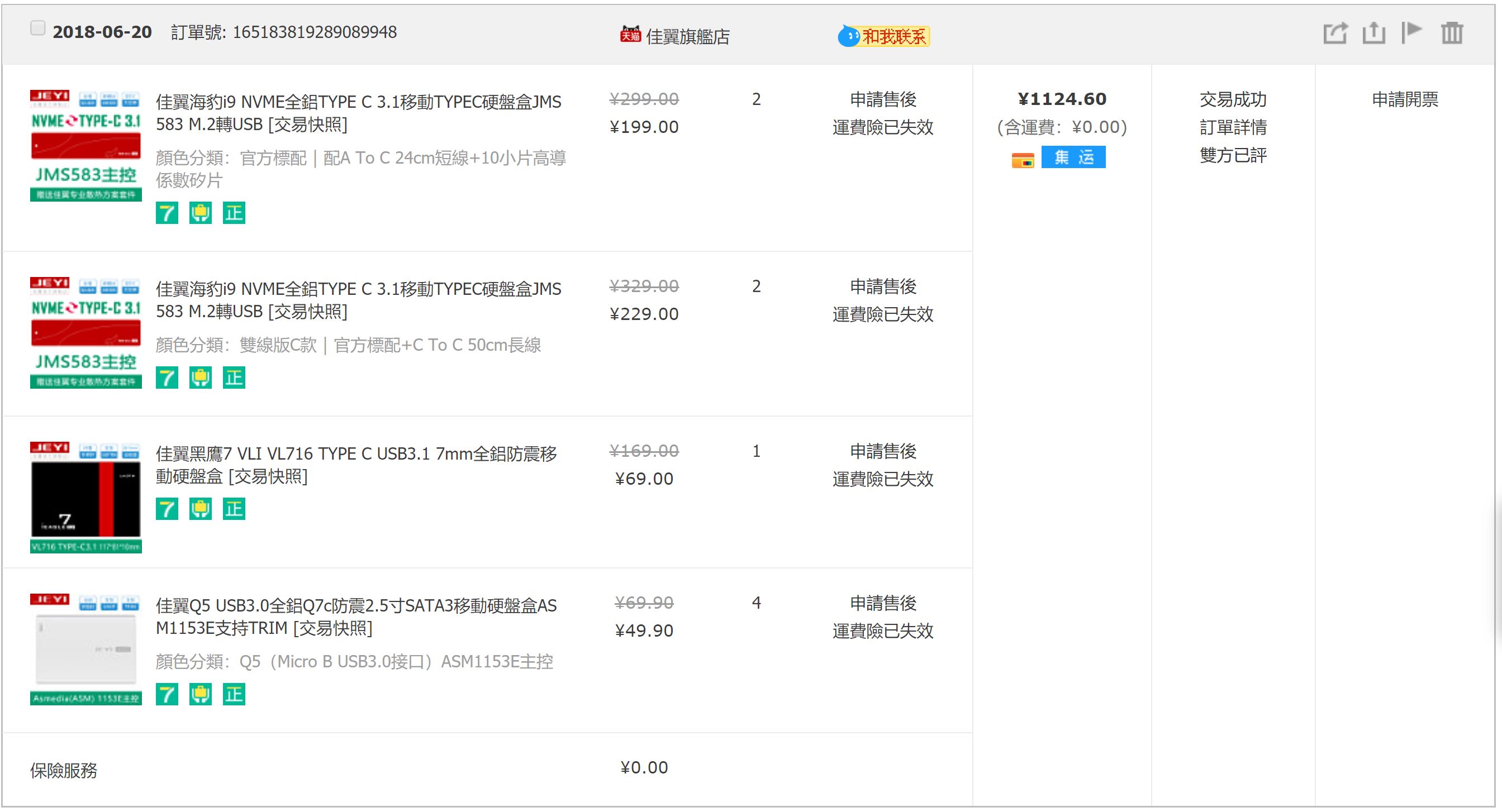Open 訂單詳情 order details

[1233, 128]
